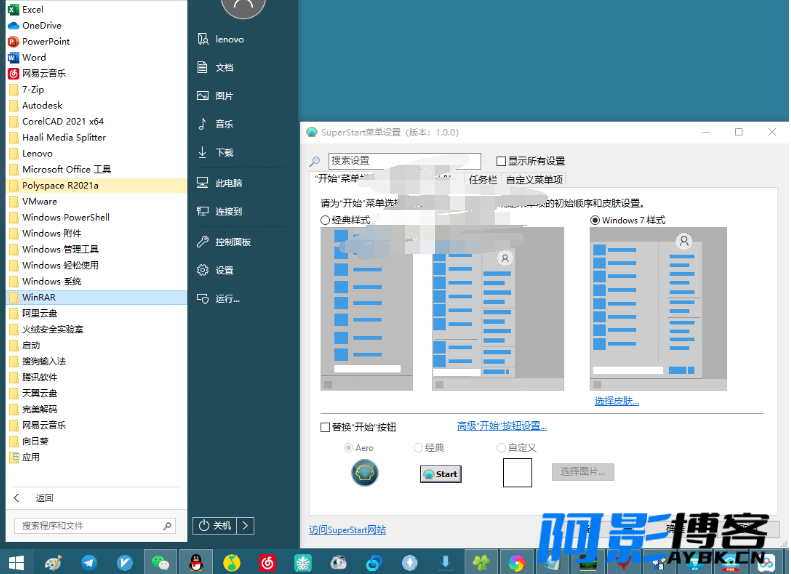Enable the 替换"开始"按钮 checkbox
791x574 pixels.
click(x=325, y=427)
